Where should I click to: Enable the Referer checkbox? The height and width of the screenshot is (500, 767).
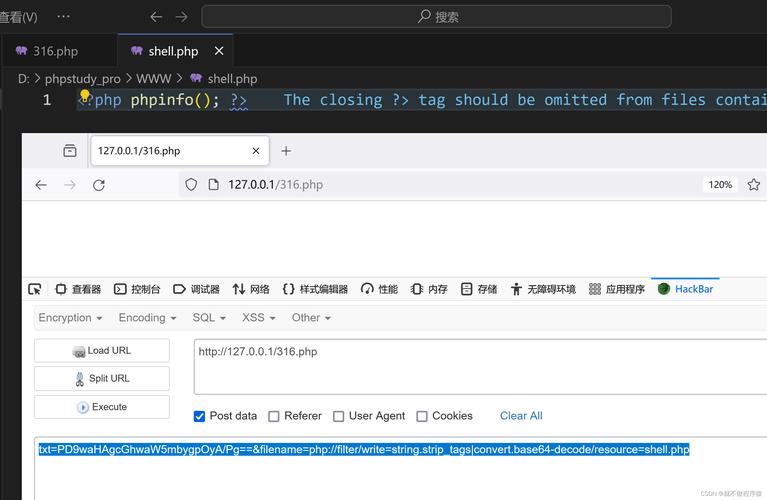[x=274, y=416]
